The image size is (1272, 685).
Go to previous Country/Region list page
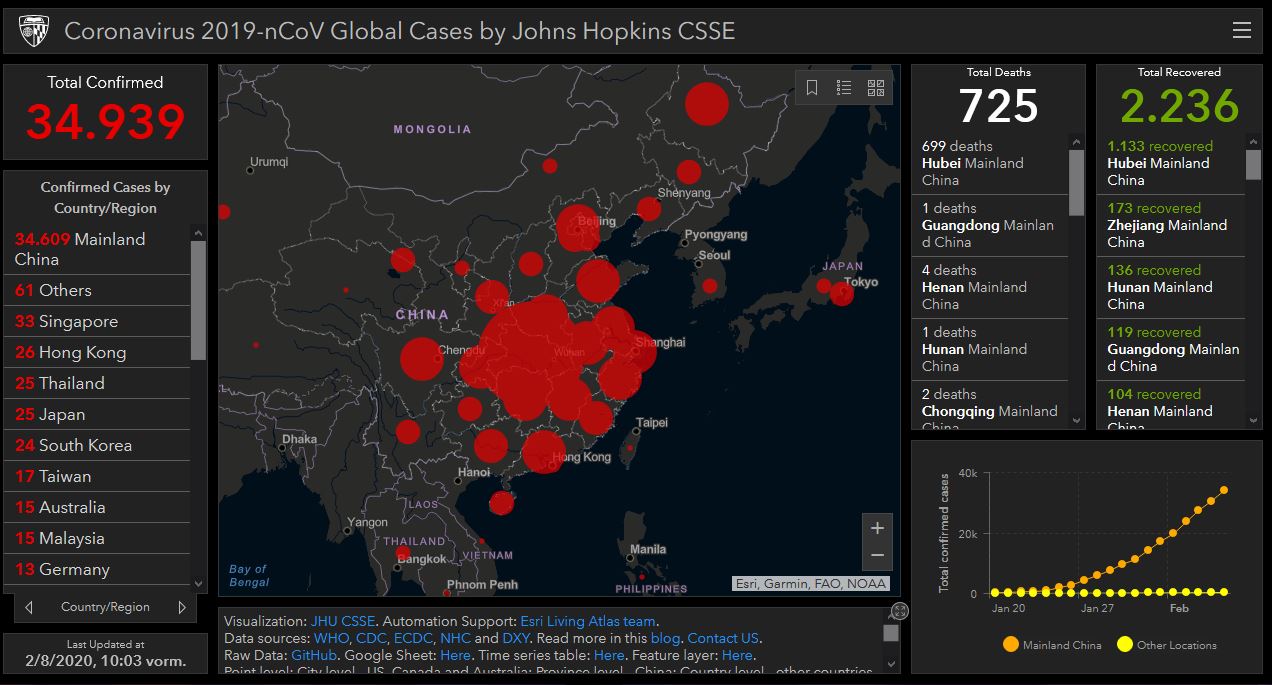[29, 607]
